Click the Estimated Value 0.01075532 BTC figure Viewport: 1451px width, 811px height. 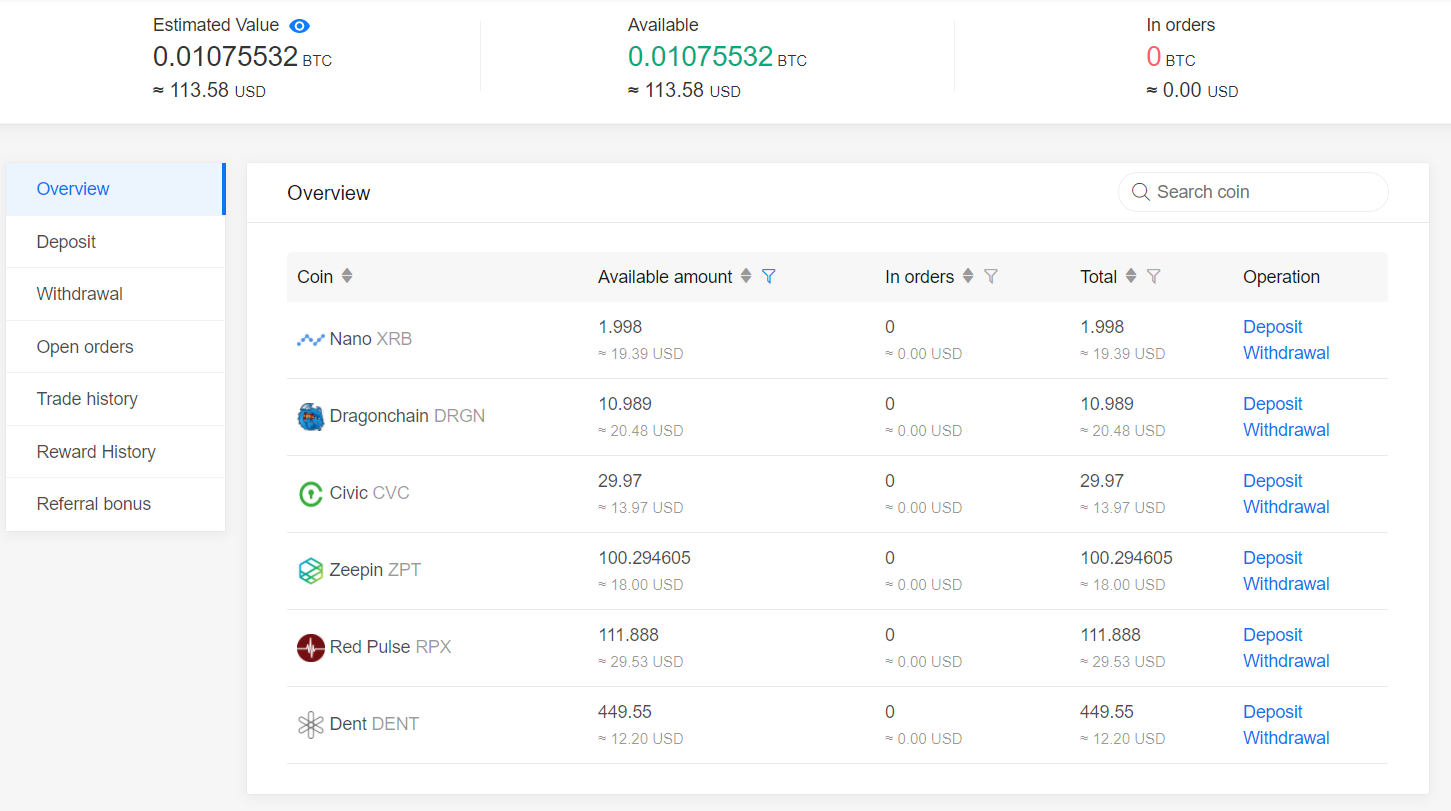coord(242,57)
